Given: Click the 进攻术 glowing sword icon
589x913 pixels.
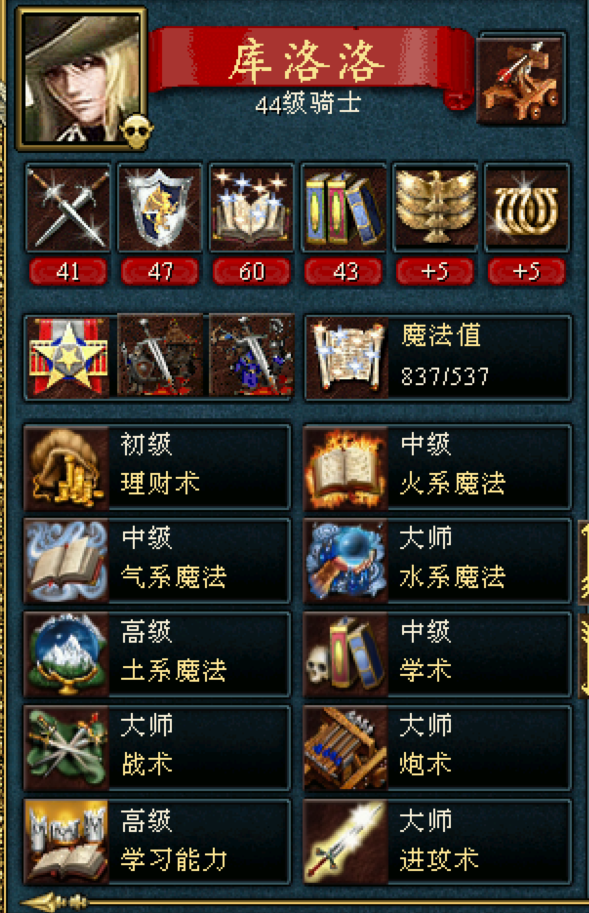Looking at the screenshot, I should [346, 842].
